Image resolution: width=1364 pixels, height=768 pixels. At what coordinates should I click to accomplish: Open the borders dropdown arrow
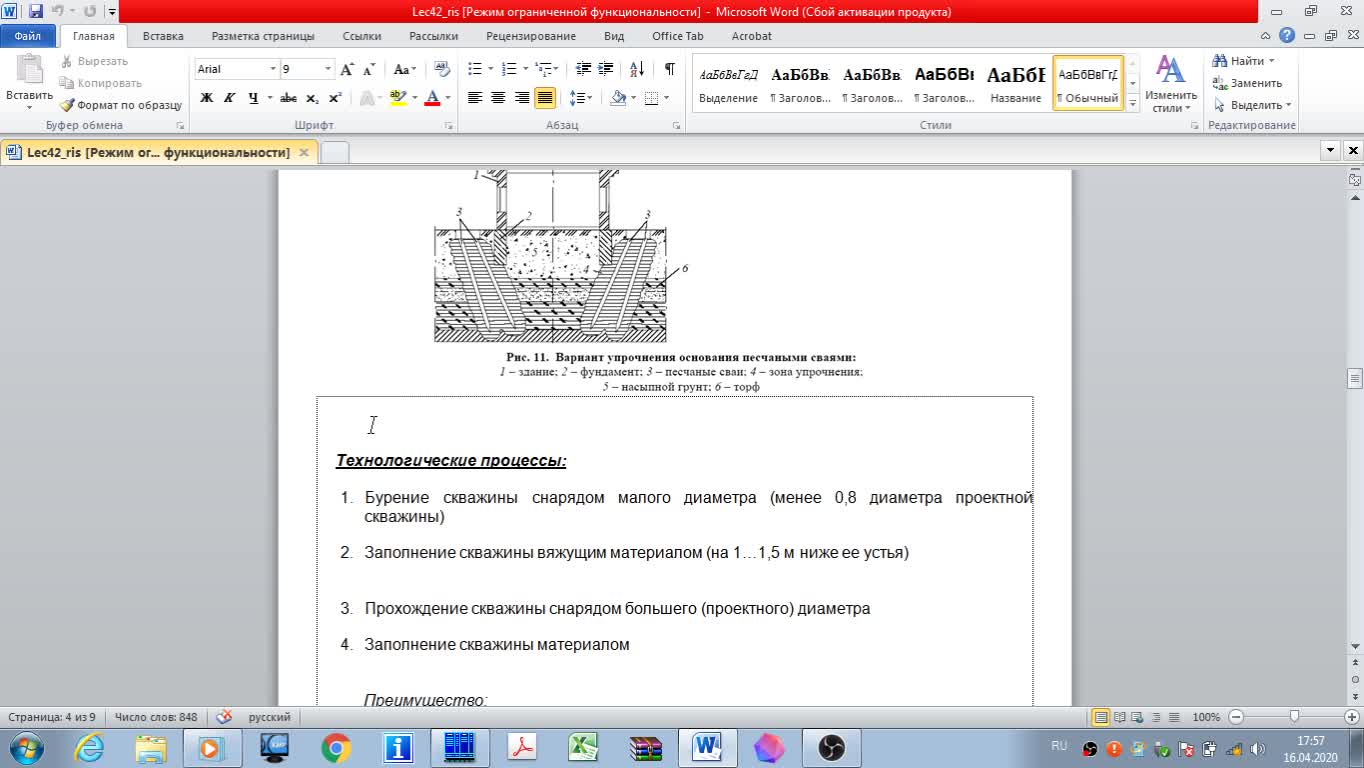tap(667, 98)
